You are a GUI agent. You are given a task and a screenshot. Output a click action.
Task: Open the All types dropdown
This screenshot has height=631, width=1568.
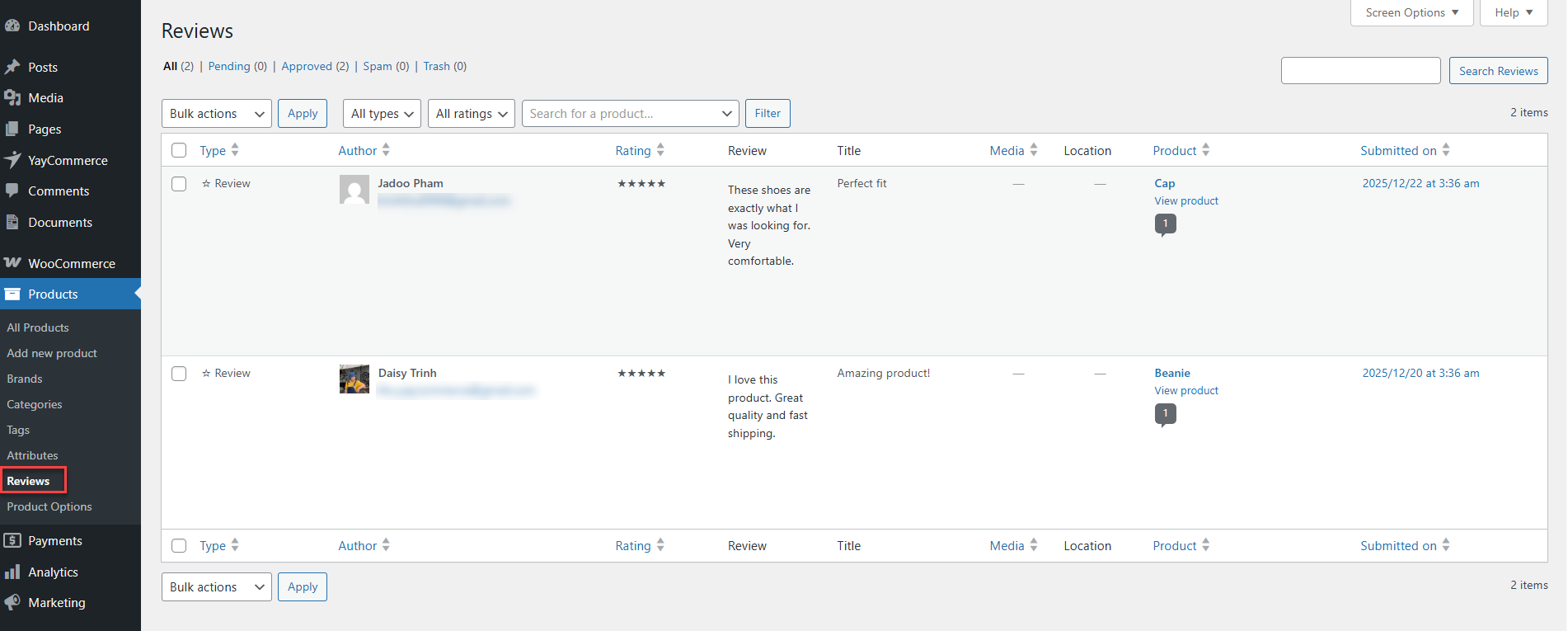pos(382,114)
